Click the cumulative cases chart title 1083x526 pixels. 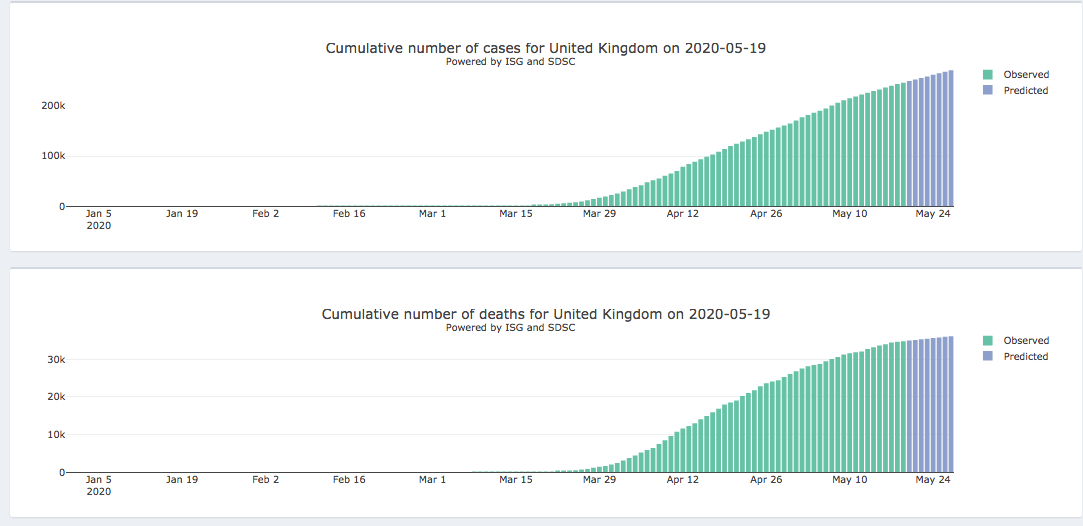point(545,48)
